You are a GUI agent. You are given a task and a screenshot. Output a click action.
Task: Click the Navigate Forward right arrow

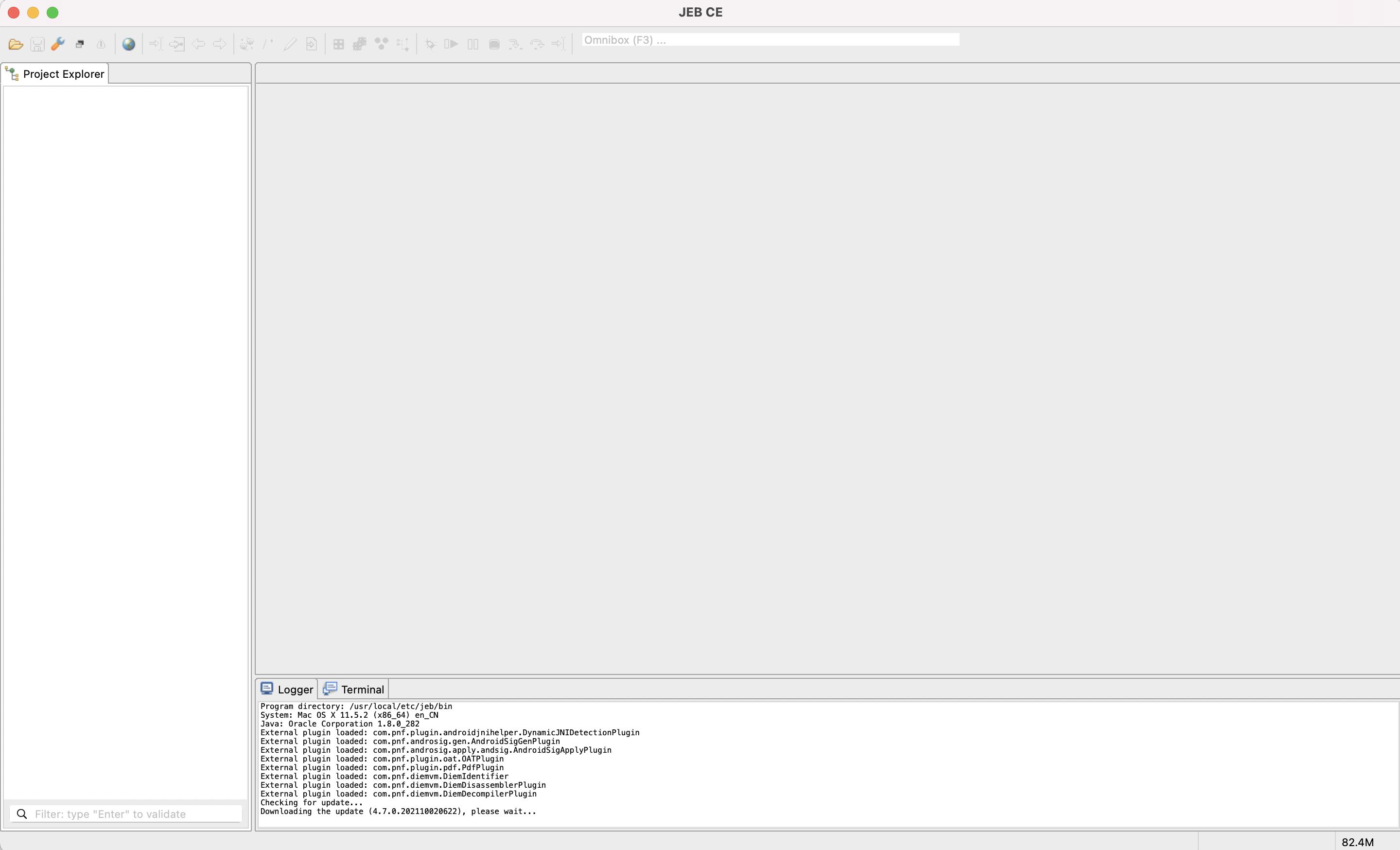pyautogui.click(x=219, y=44)
